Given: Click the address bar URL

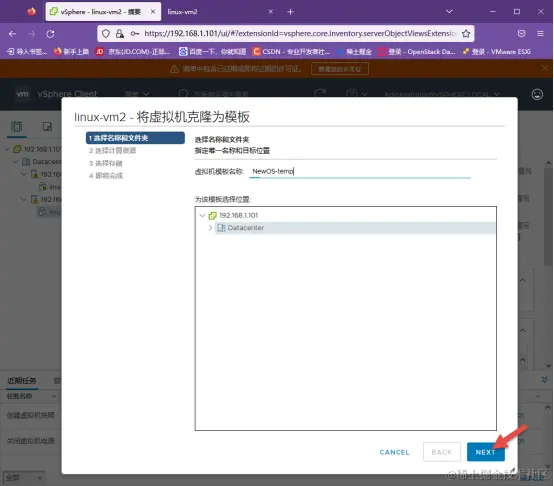Looking at the screenshot, I should (x=300, y=34).
